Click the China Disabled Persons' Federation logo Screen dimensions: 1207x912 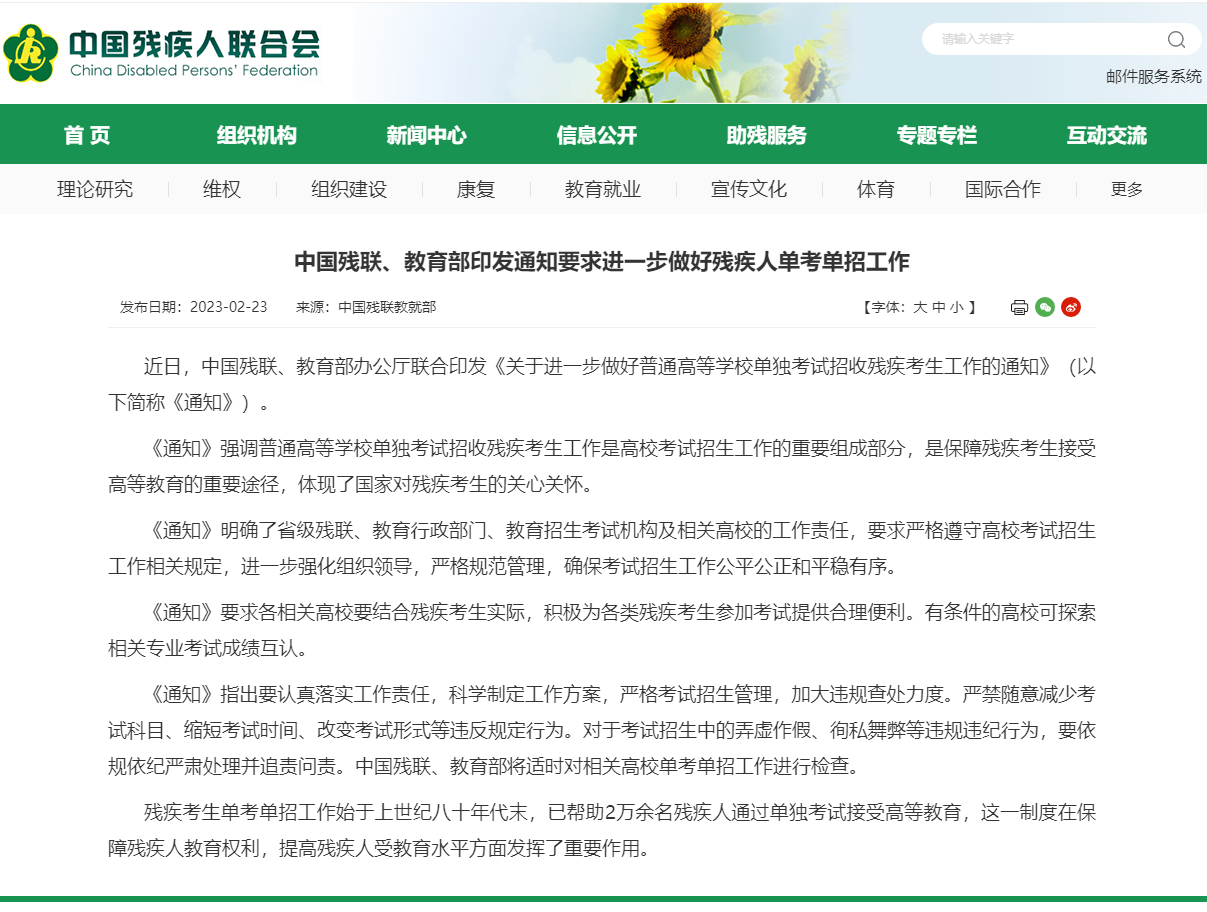coord(162,53)
